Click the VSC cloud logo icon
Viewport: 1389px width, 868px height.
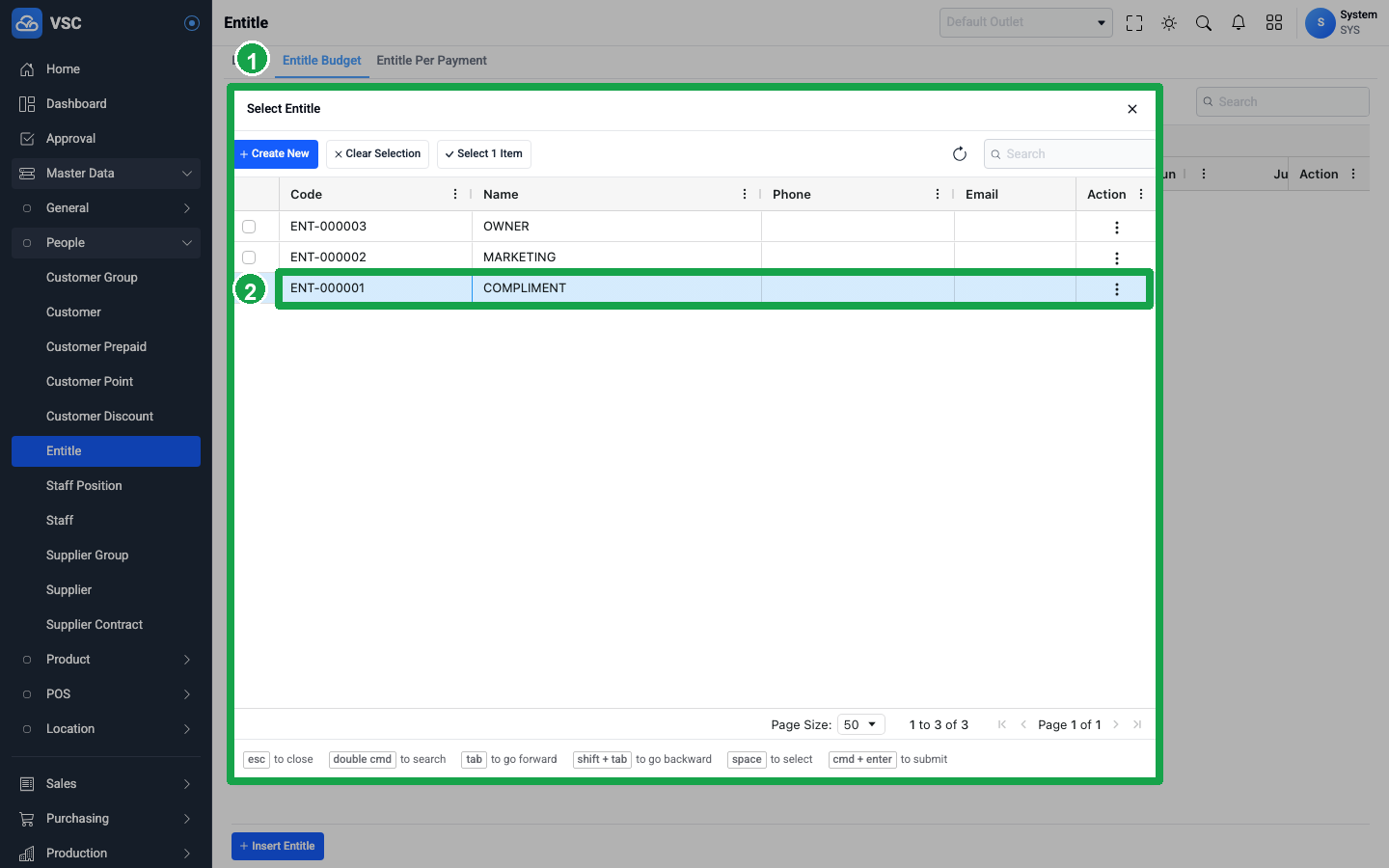27,22
